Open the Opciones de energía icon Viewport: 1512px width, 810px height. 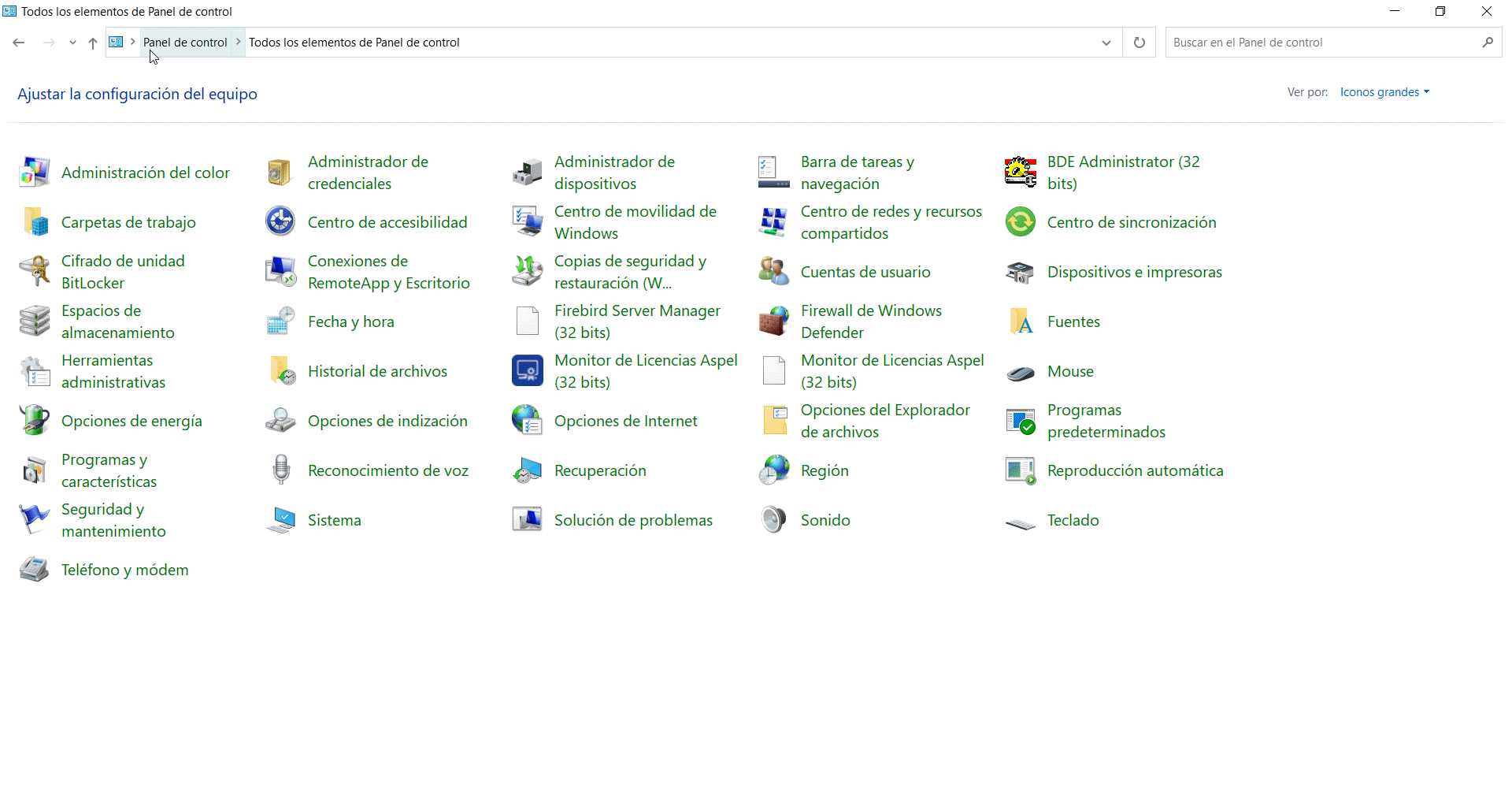[x=35, y=421]
